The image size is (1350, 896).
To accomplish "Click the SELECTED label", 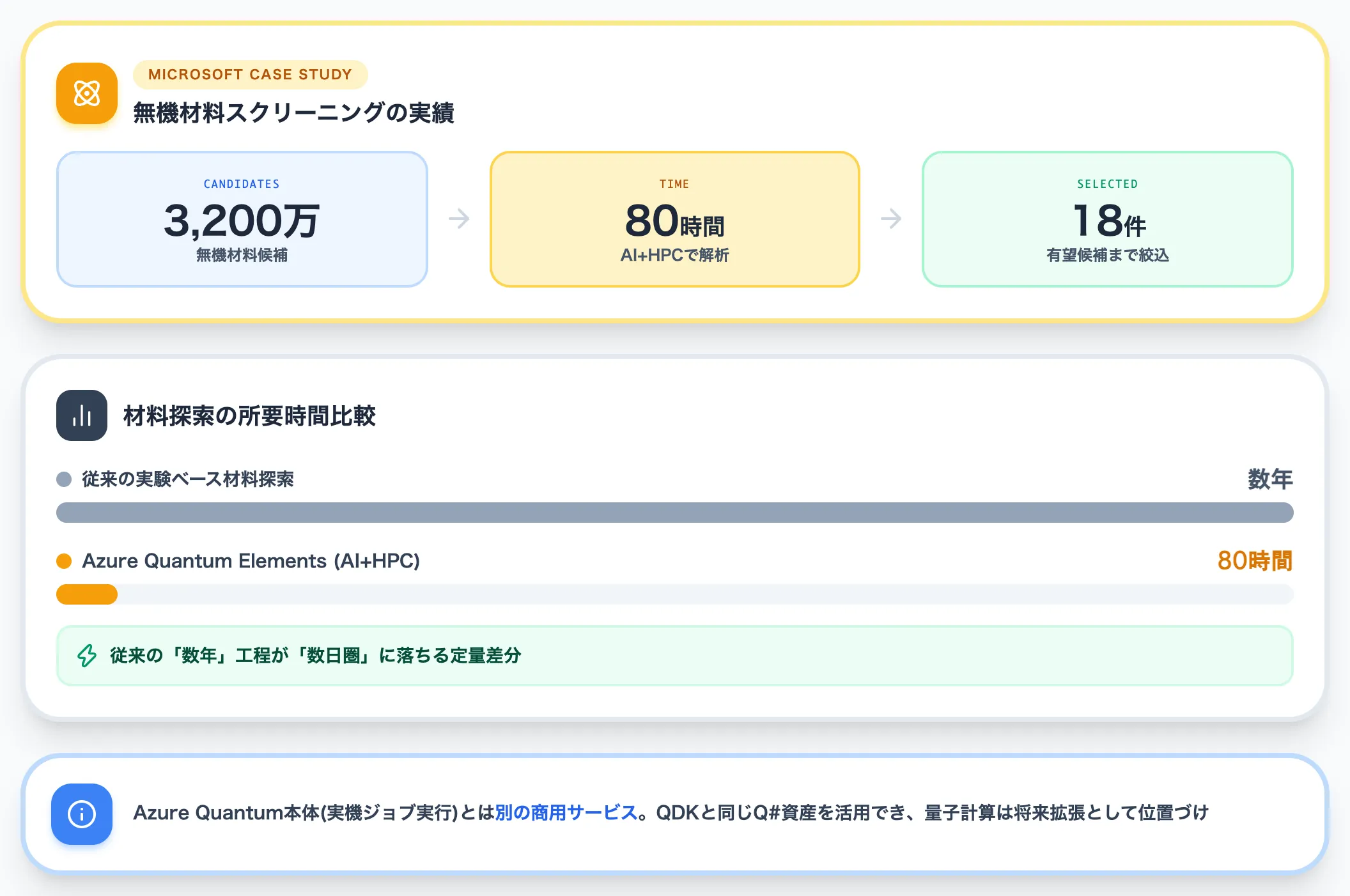I will [x=1108, y=184].
